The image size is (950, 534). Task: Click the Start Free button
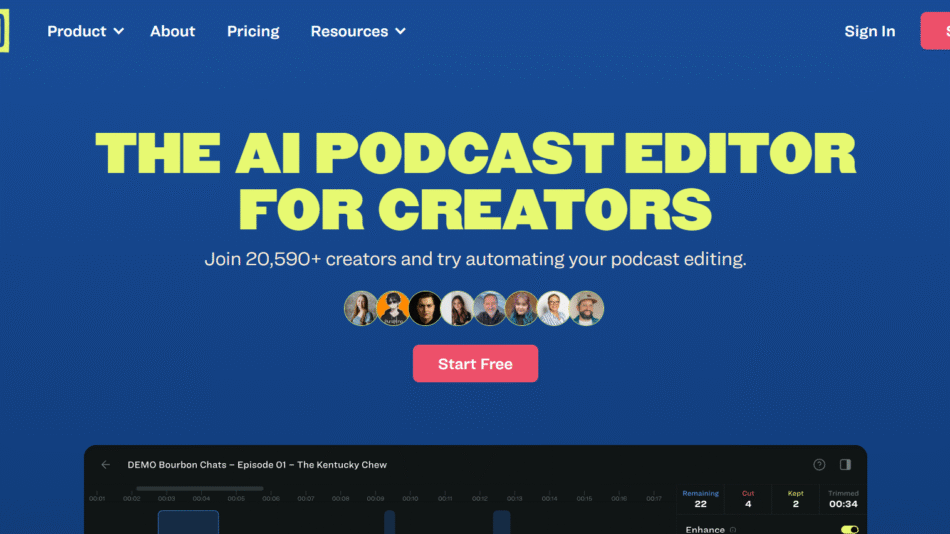(475, 364)
